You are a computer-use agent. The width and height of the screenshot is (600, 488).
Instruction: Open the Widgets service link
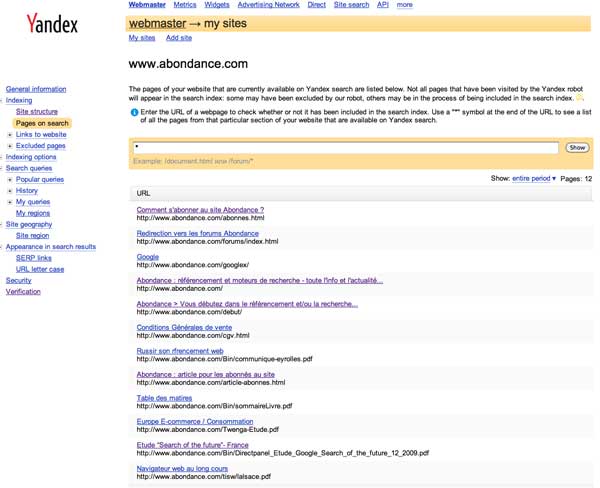point(217,5)
